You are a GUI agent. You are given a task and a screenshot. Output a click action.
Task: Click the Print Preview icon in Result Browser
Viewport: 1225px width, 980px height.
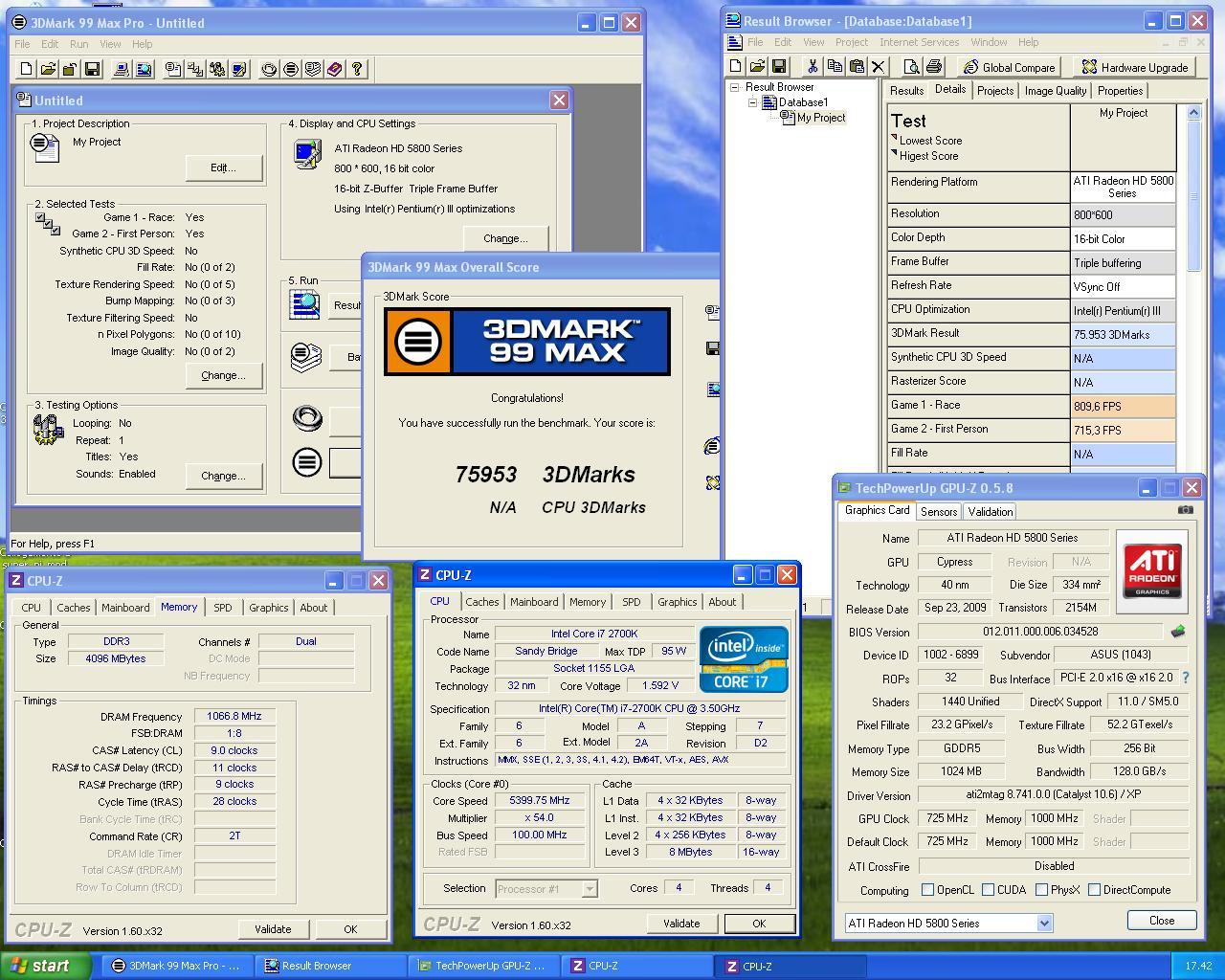(911, 67)
